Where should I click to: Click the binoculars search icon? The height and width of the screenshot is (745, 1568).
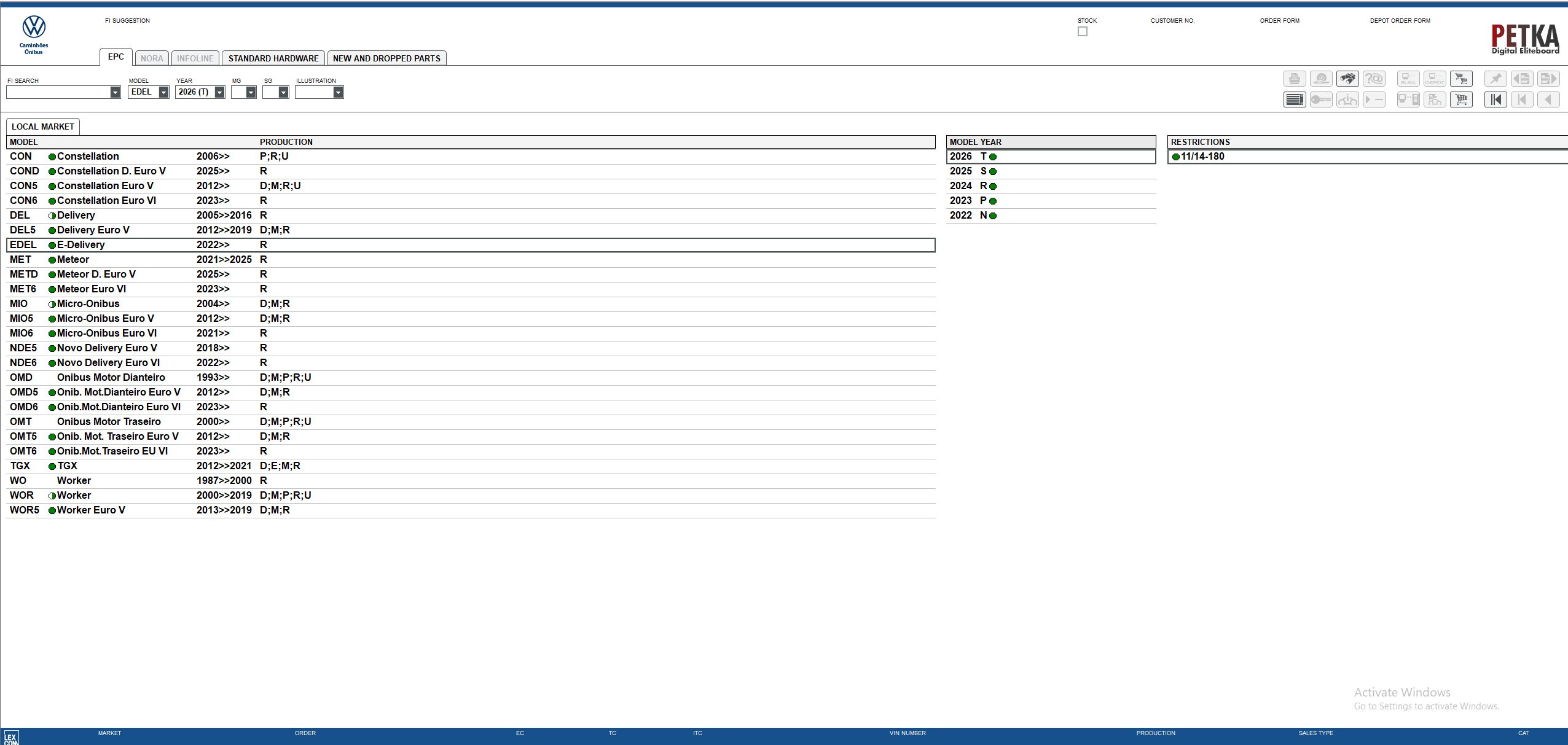click(x=1347, y=79)
